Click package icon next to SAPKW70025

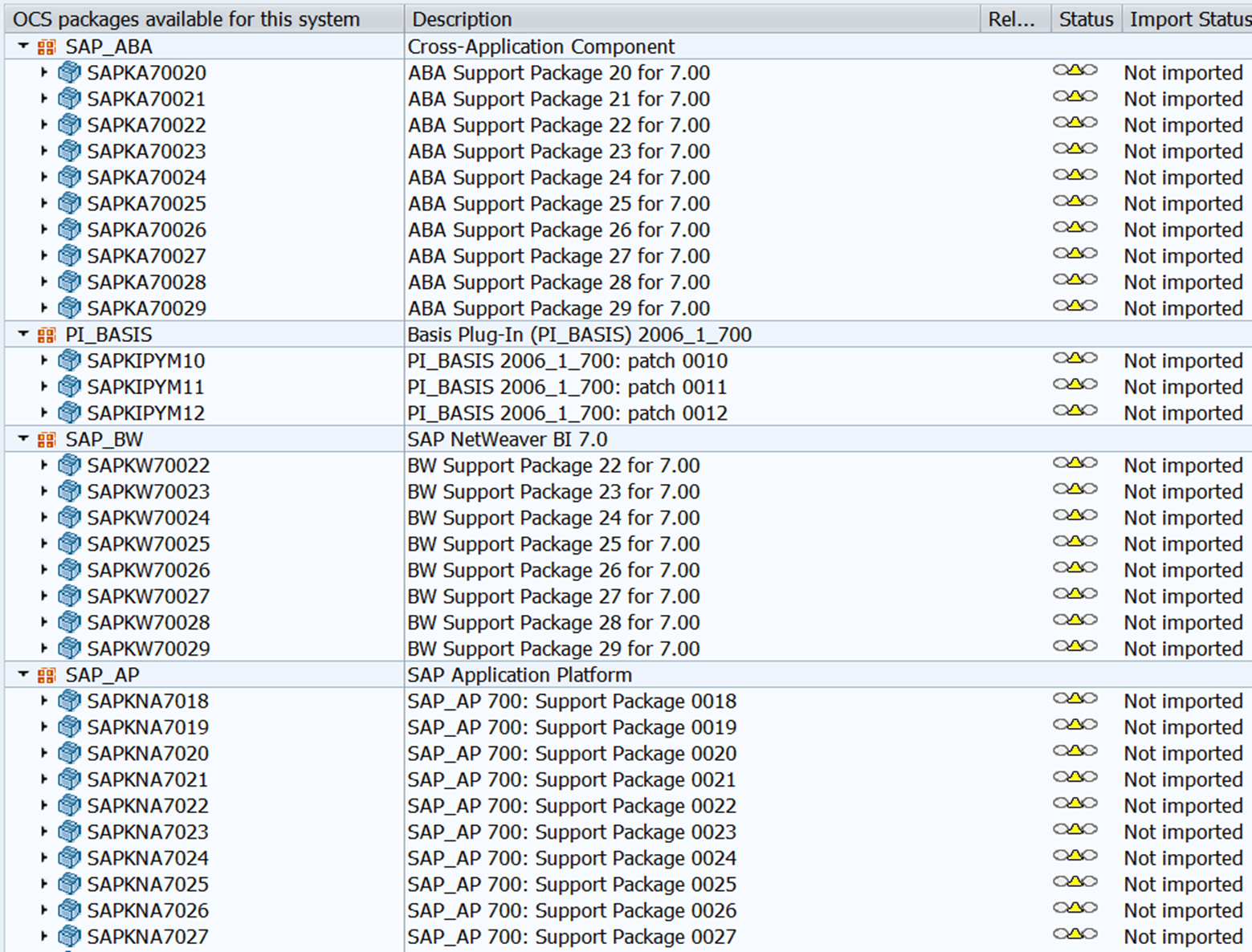point(70,543)
